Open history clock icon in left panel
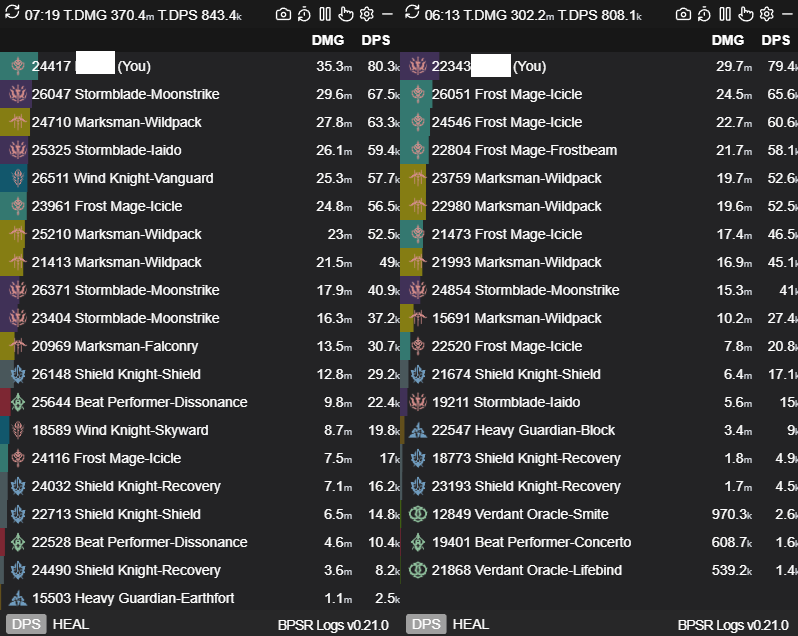Image resolution: width=798 pixels, height=636 pixels. 304,14
